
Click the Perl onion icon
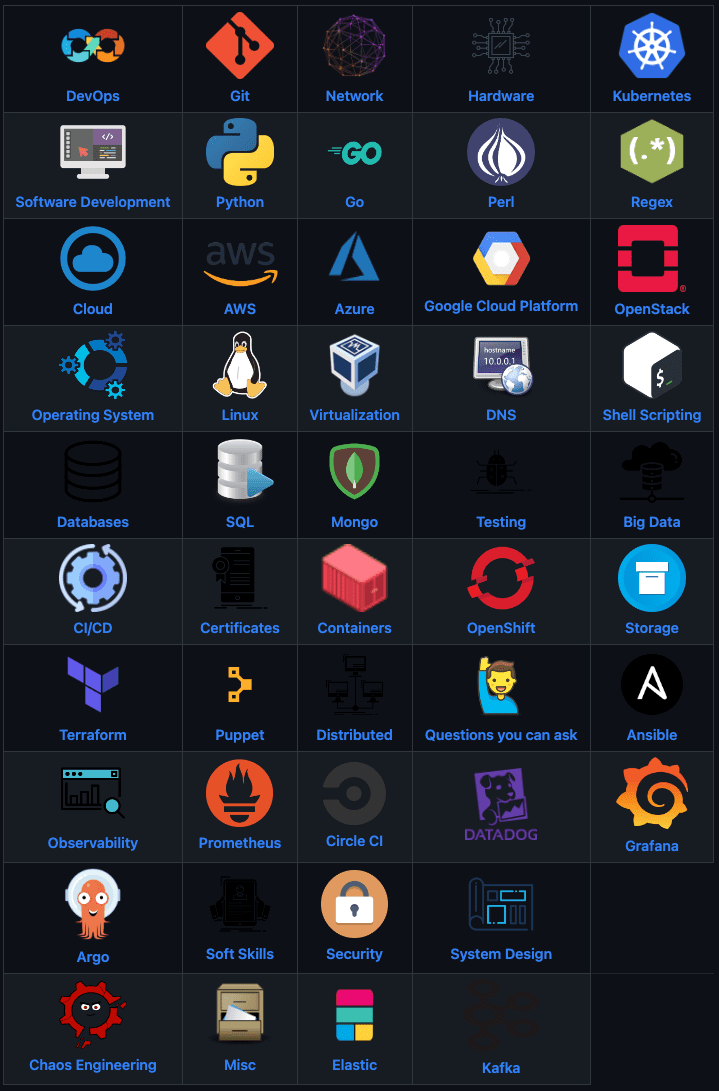tap(501, 152)
